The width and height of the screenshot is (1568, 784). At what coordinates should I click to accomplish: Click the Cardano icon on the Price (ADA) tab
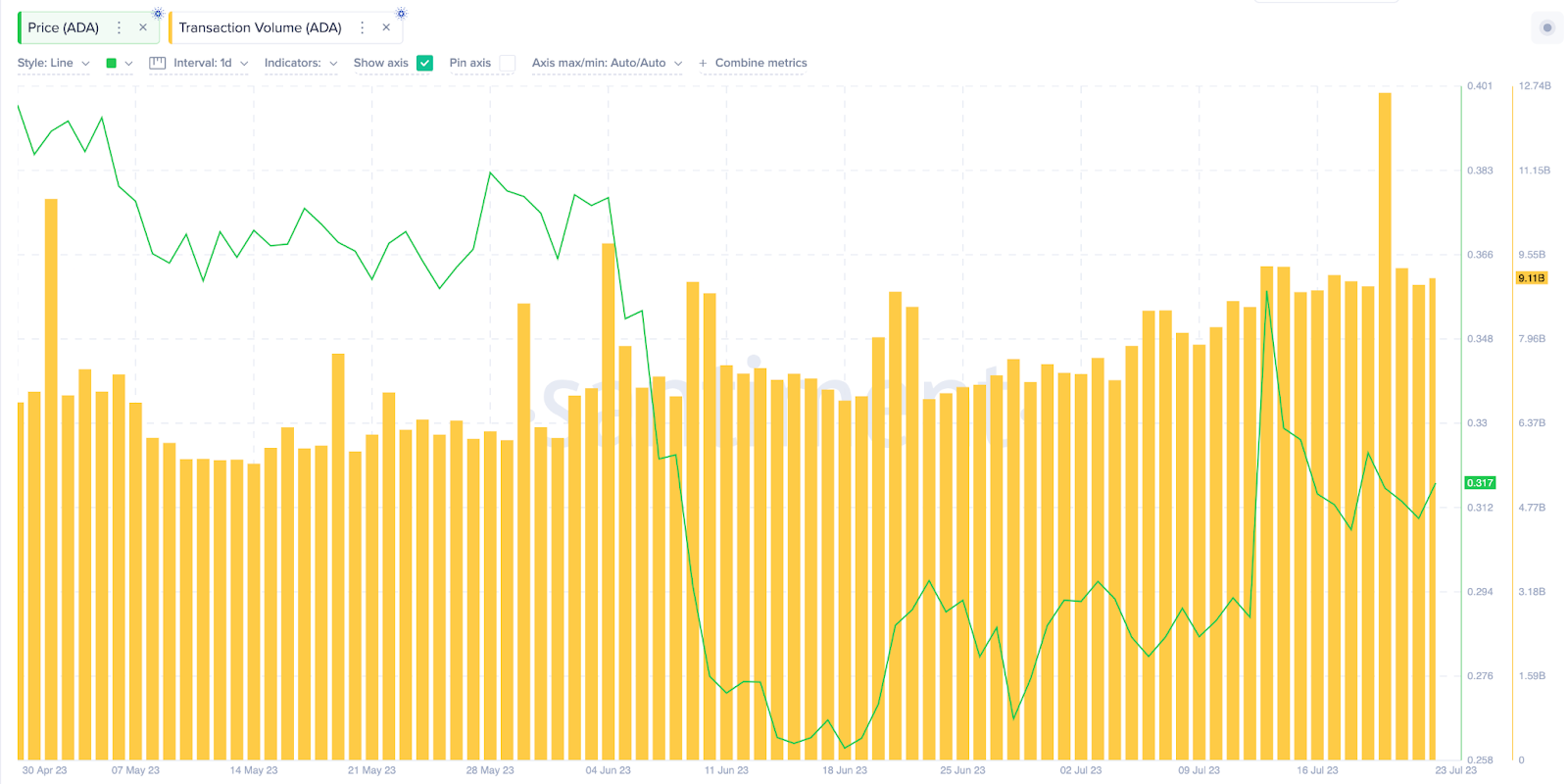pos(158,14)
